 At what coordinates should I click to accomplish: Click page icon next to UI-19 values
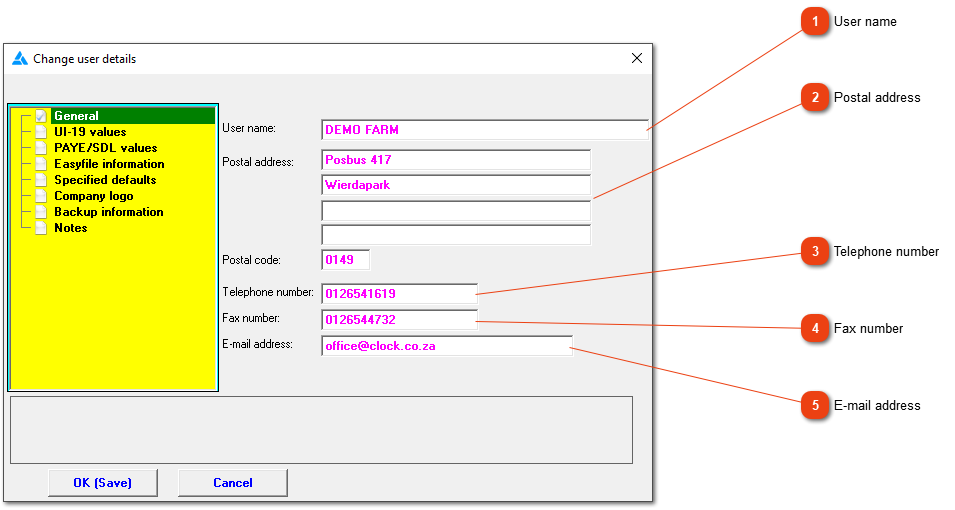pos(41,132)
